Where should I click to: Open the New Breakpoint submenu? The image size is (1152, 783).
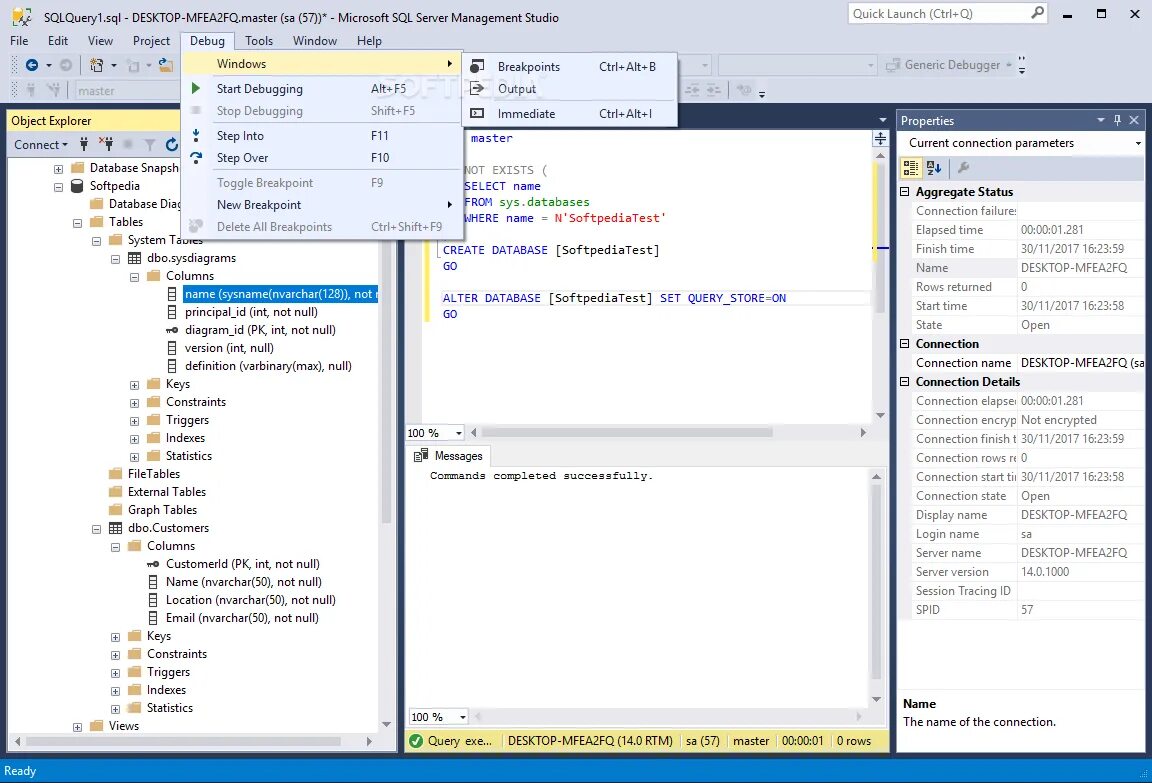[x=322, y=204]
